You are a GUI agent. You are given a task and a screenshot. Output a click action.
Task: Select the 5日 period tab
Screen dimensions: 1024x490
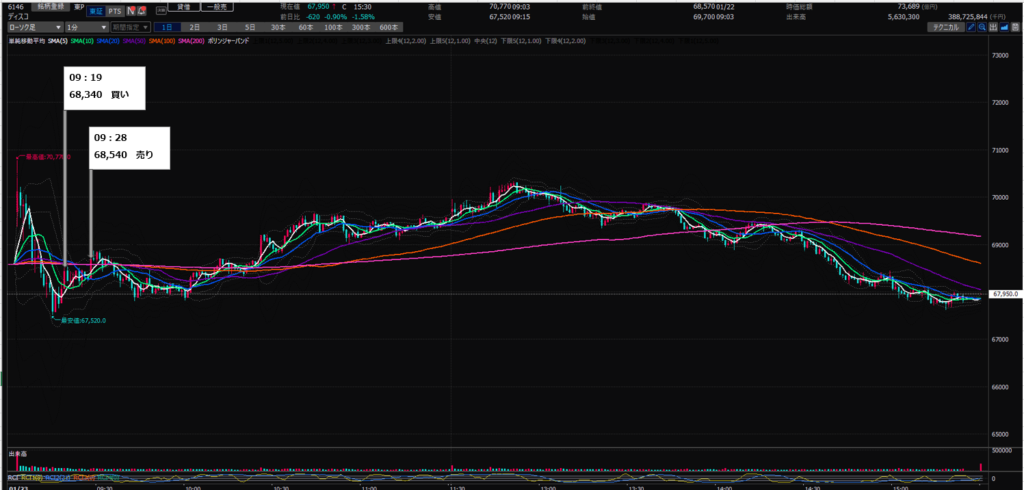pyautogui.click(x=250, y=27)
